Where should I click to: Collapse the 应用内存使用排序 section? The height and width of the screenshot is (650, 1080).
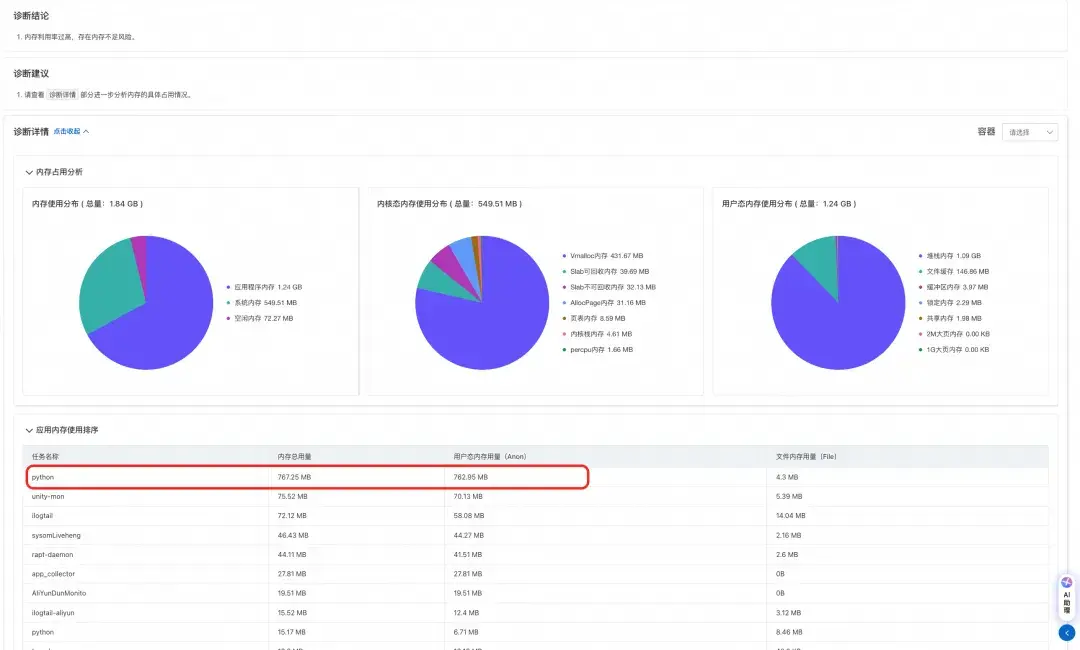click(62, 430)
